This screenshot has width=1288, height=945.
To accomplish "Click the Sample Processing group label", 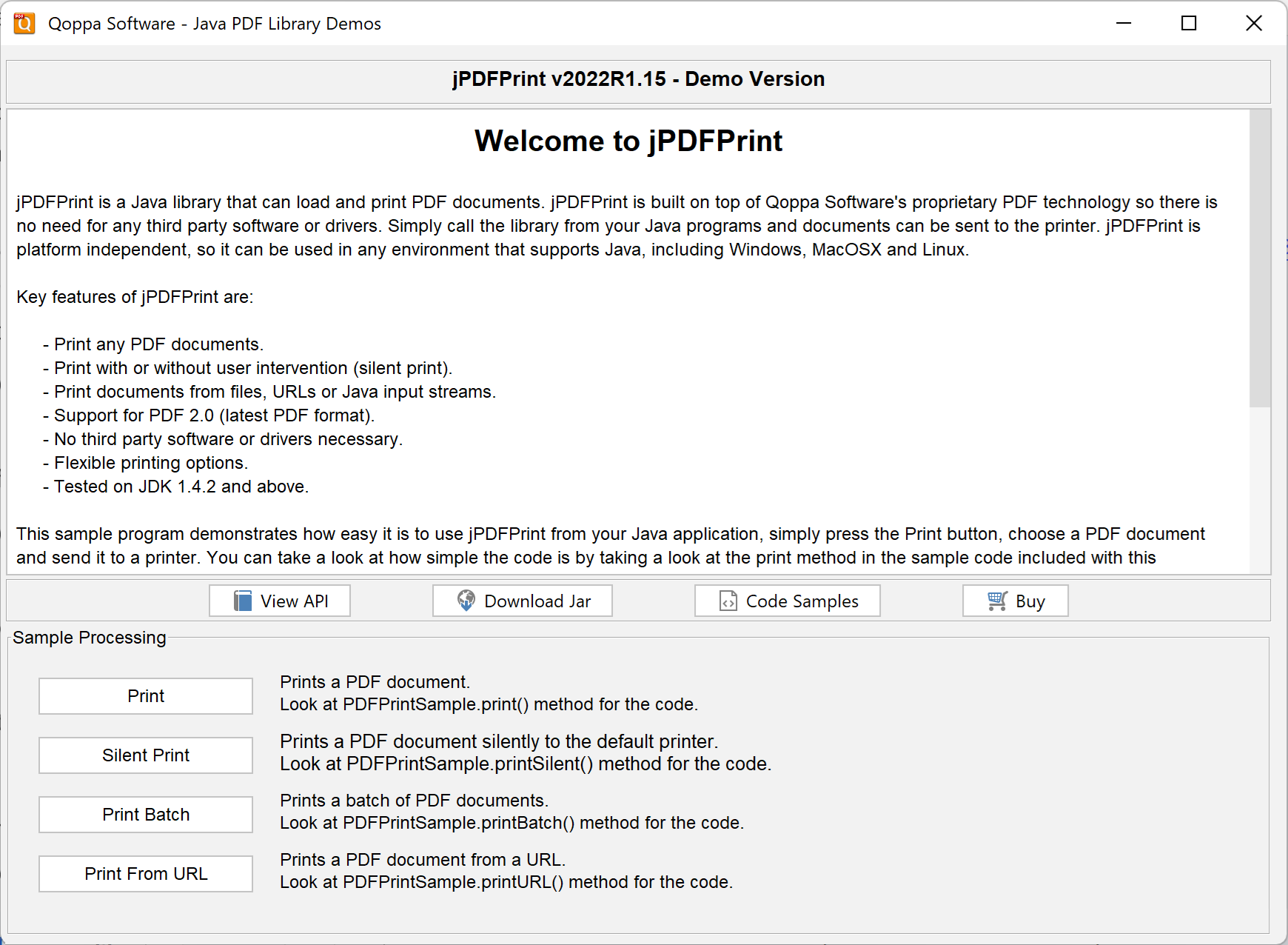I will click(90, 637).
